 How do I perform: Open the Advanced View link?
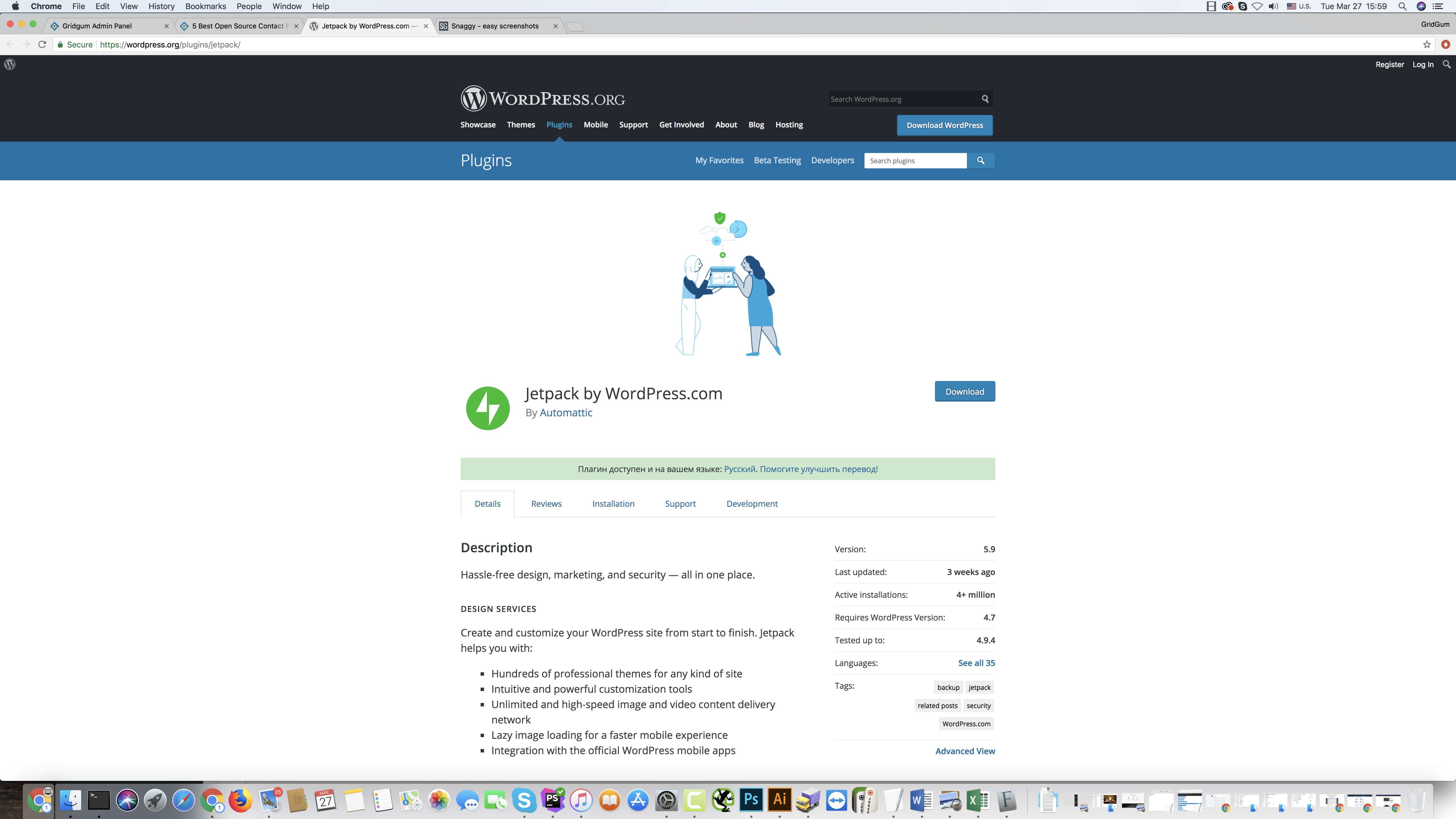pyautogui.click(x=965, y=751)
